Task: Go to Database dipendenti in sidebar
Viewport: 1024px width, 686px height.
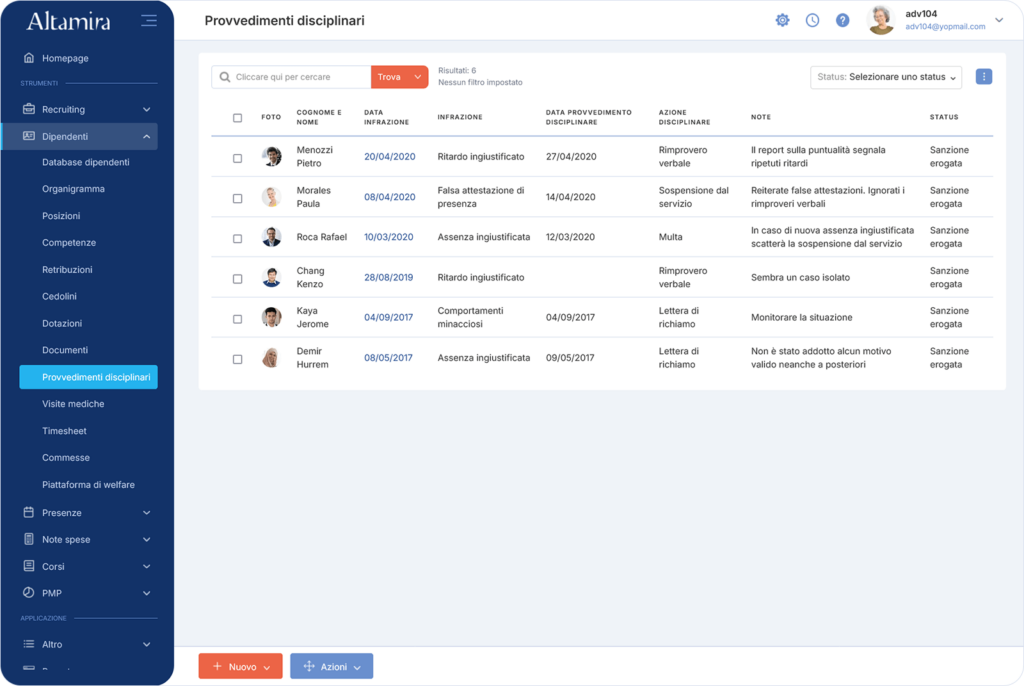Action: click(x=85, y=162)
